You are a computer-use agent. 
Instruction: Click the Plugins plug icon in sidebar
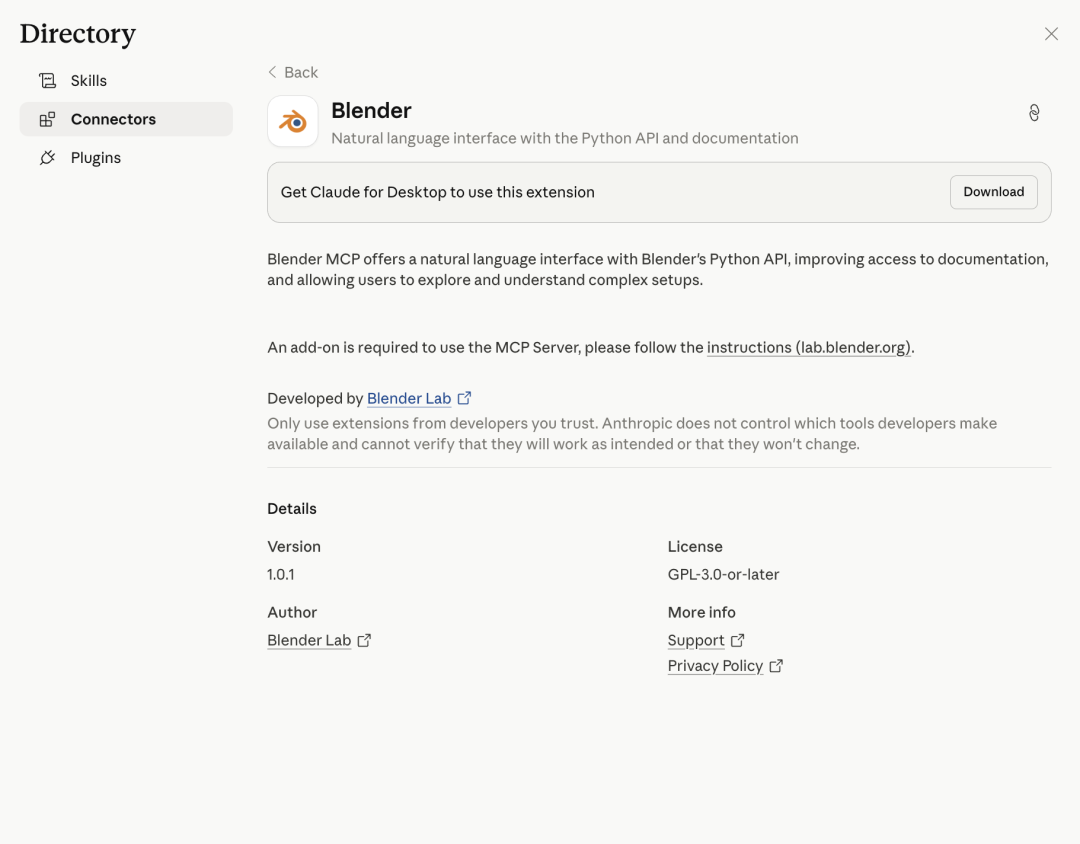point(47,158)
